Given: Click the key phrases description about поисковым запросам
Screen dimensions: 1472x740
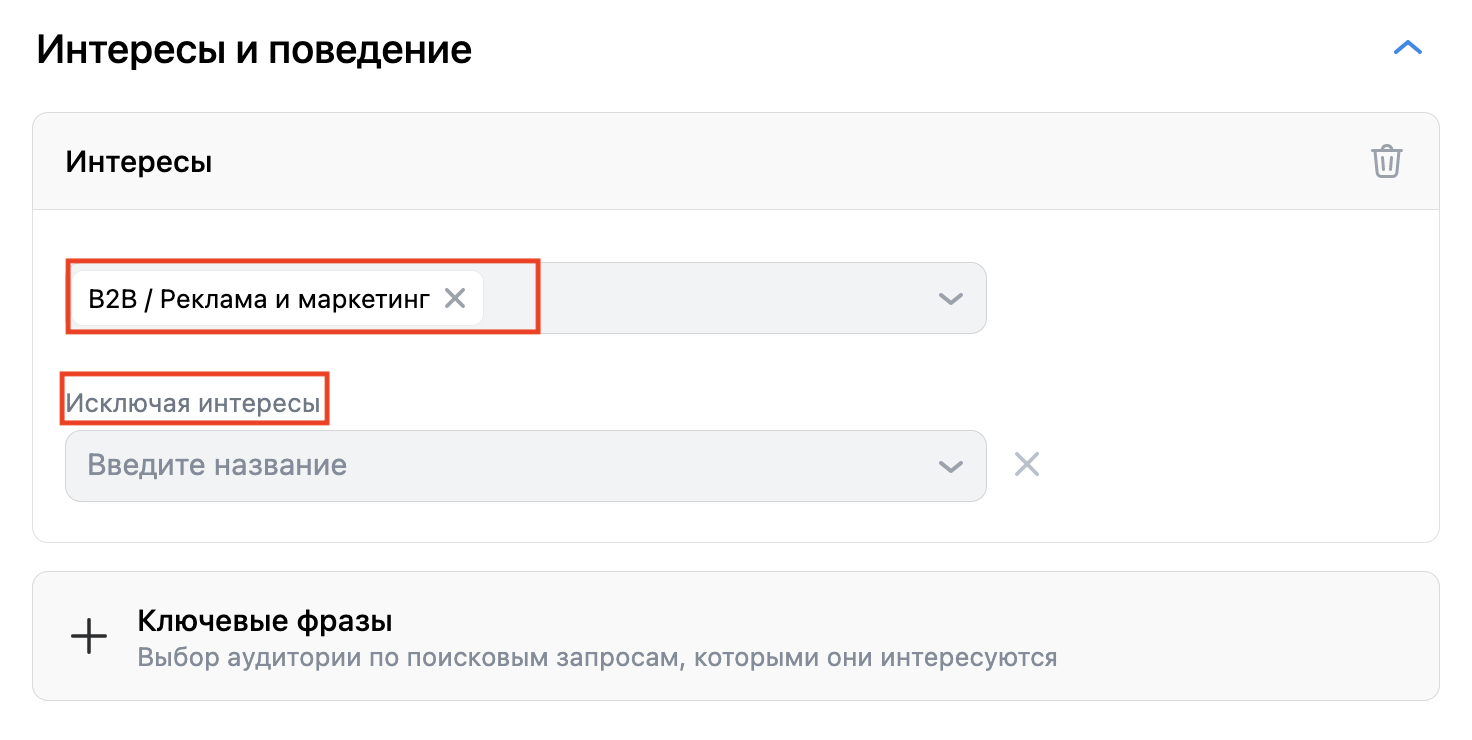Looking at the screenshot, I should coord(597,658).
